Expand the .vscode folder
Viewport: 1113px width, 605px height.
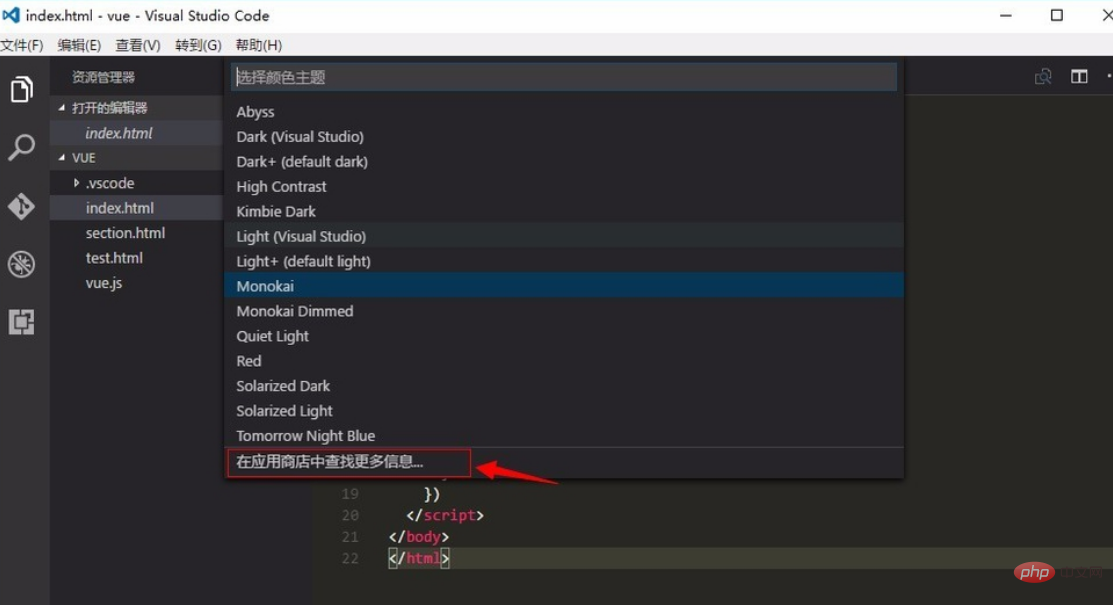(x=77, y=183)
